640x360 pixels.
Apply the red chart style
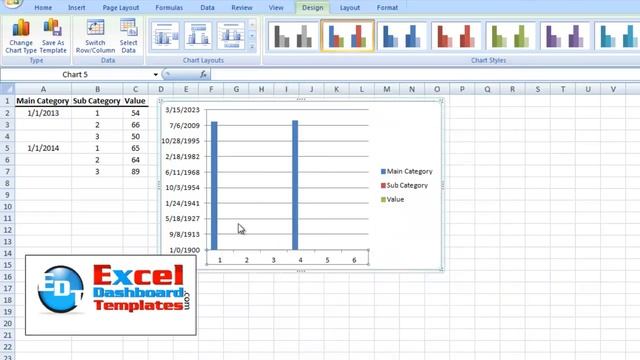pyautogui.click(x=456, y=36)
